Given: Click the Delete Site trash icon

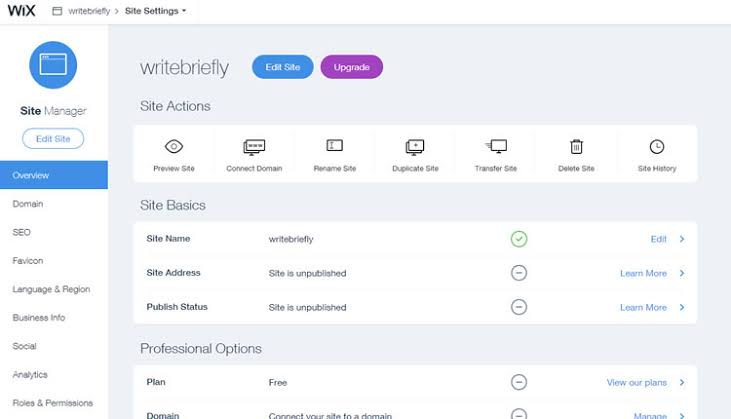Looking at the screenshot, I should pyautogui.click(x=576, y=146).
